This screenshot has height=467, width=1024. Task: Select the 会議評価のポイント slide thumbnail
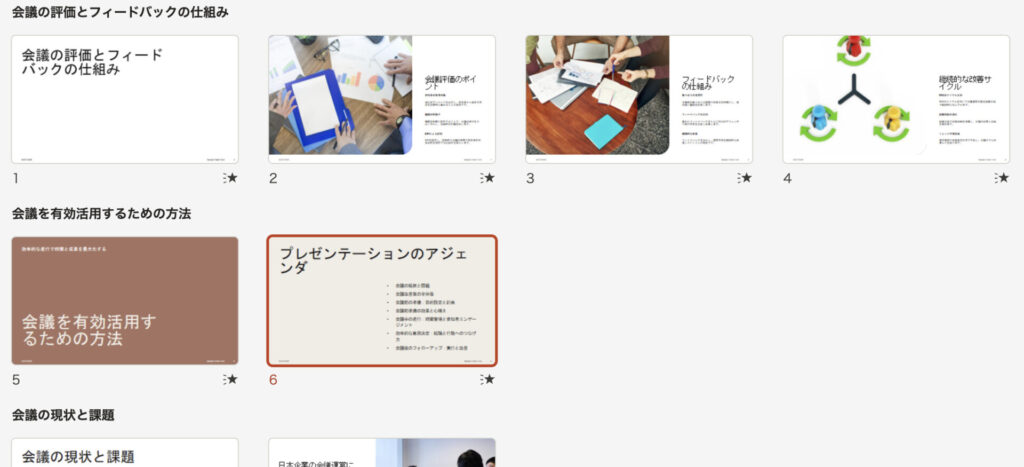(382, 99)
